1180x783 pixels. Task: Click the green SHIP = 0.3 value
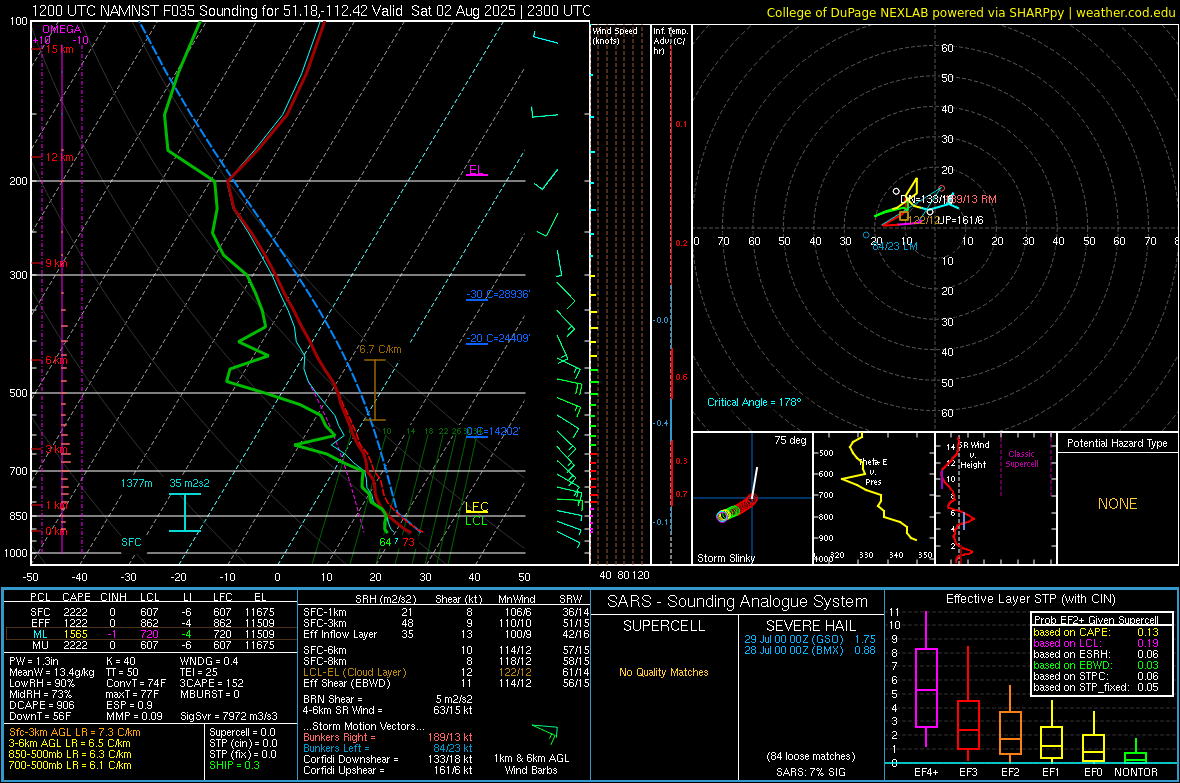pos(234,765)
